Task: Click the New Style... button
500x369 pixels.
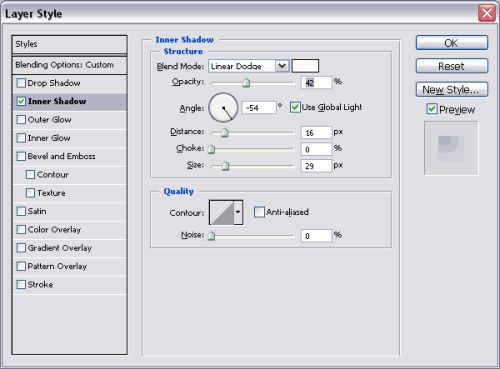Action: pos(452,89)
